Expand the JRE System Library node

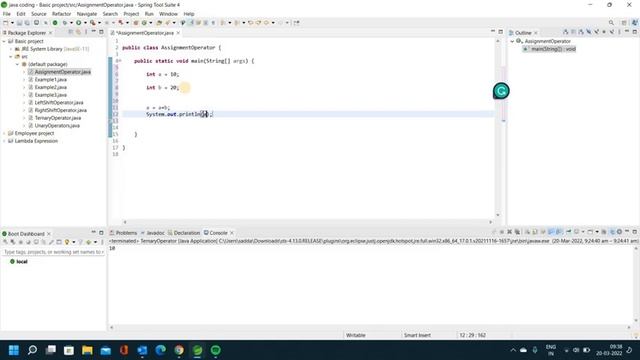coord(11,49)
